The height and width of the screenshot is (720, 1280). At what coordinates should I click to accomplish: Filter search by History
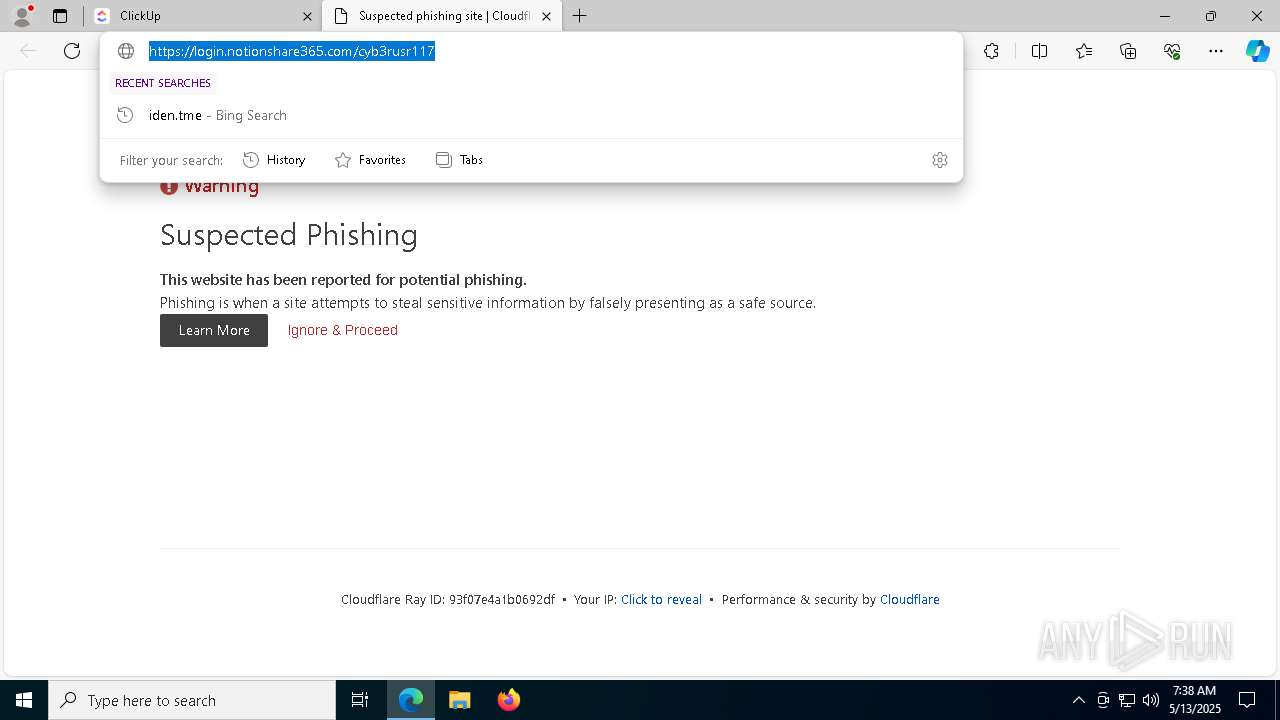click(x=274, y=160)
